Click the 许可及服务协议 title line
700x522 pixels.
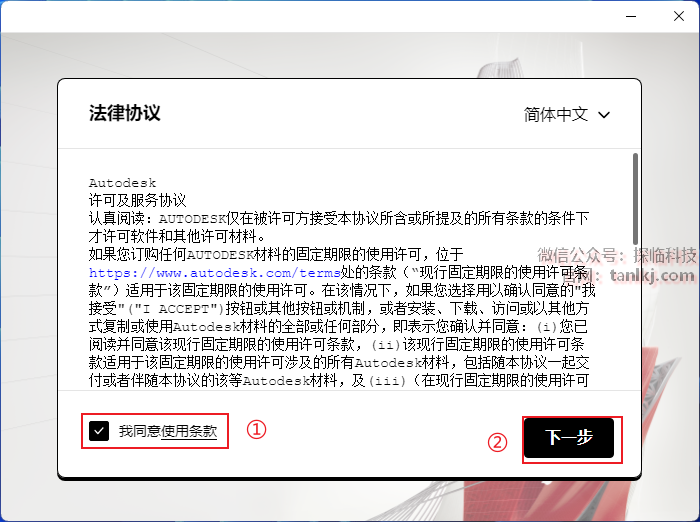138,200
